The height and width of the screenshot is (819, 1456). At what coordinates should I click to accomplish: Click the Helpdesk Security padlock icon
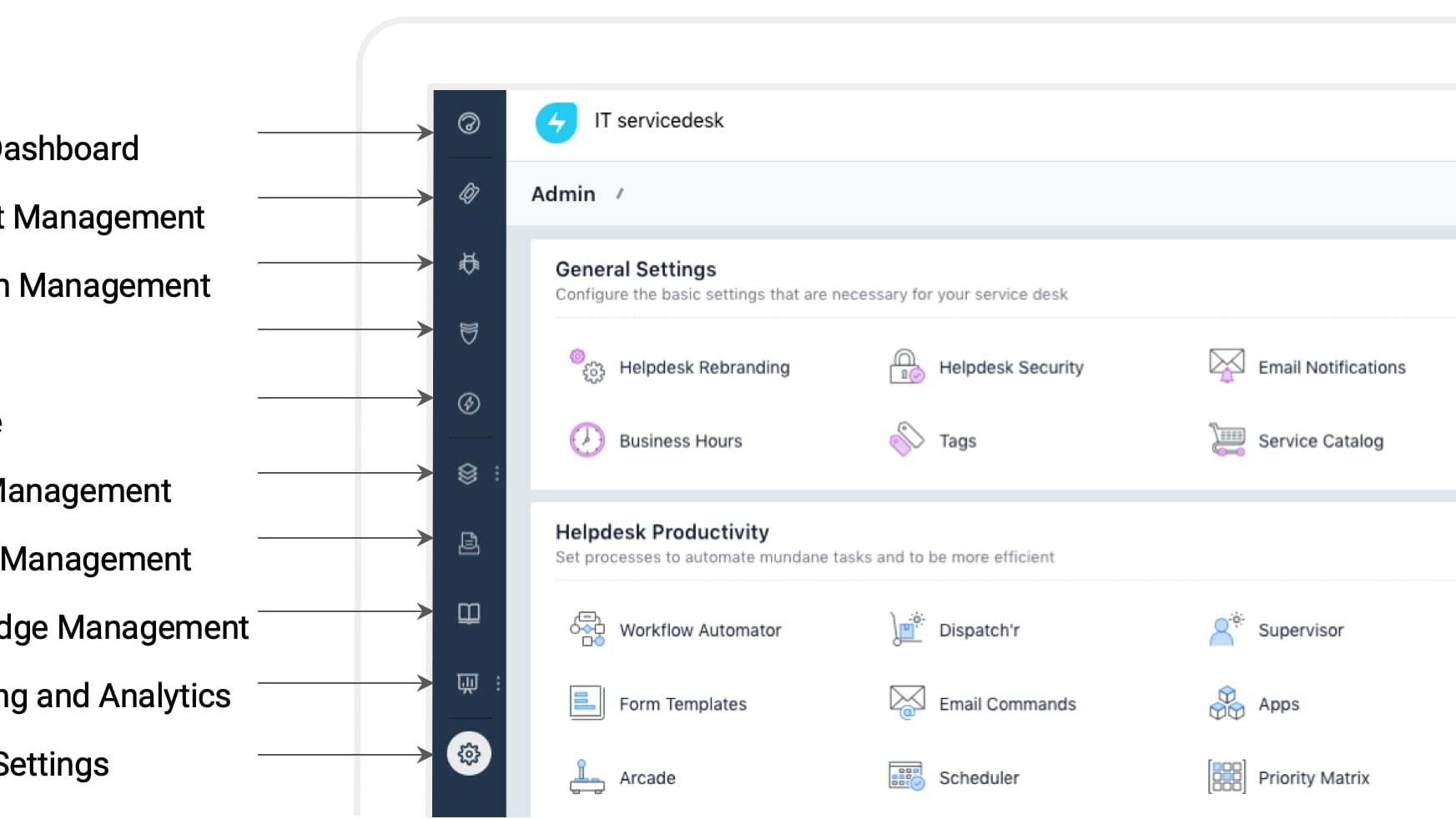(x=907, y=367)
